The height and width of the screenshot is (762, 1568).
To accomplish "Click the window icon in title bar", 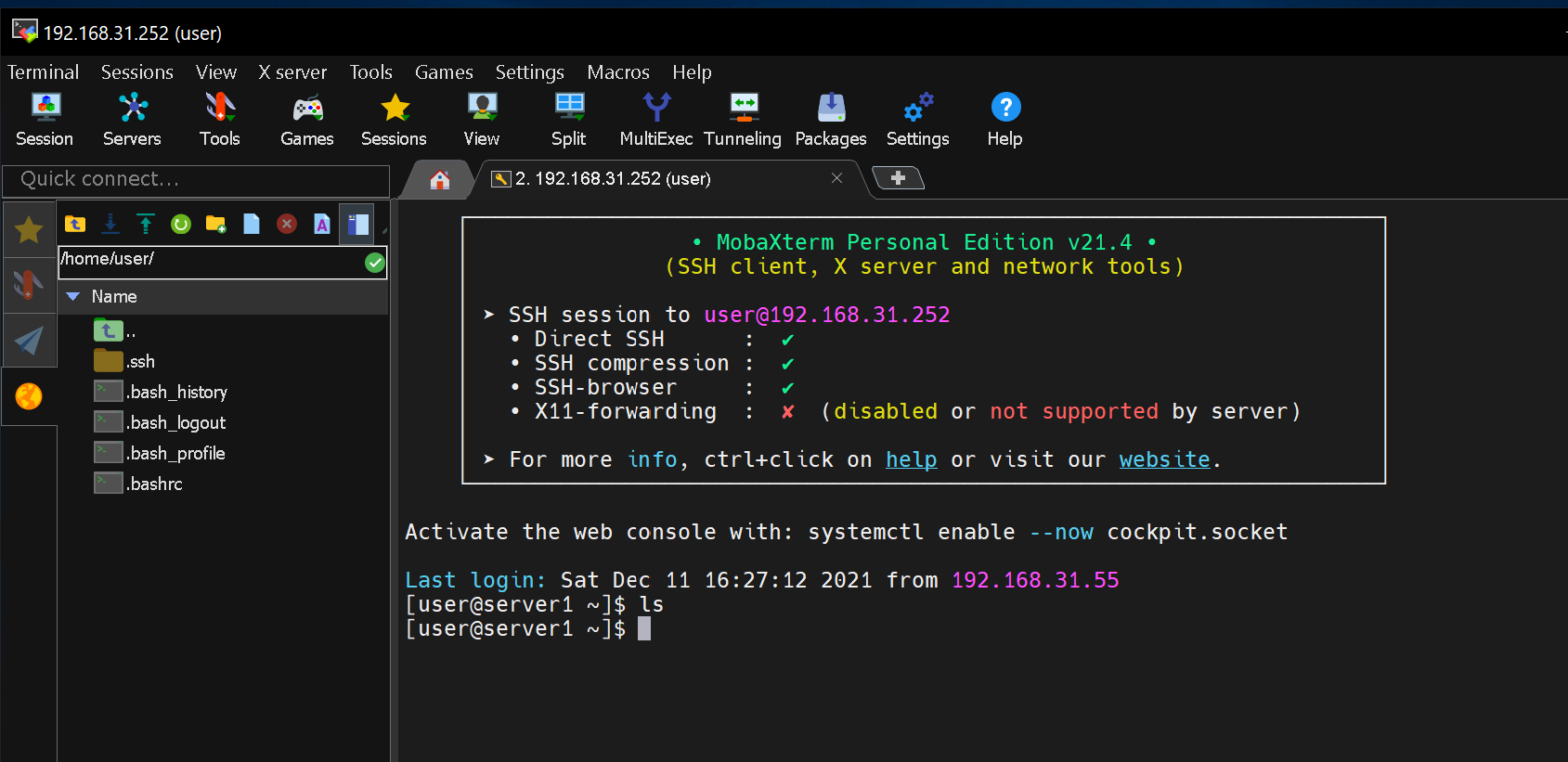I will pyautogui.click(x=24, y=31).
